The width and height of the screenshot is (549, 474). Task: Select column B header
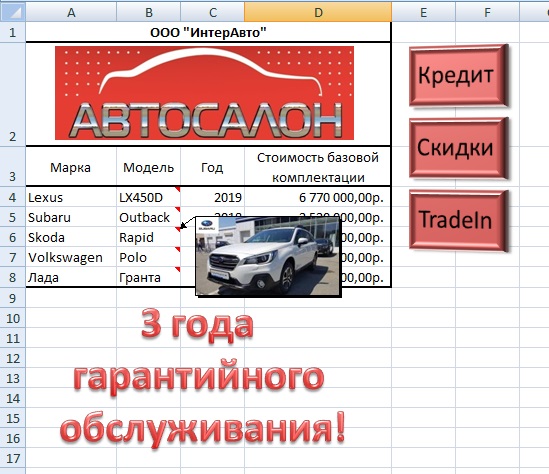pos(149,12)
